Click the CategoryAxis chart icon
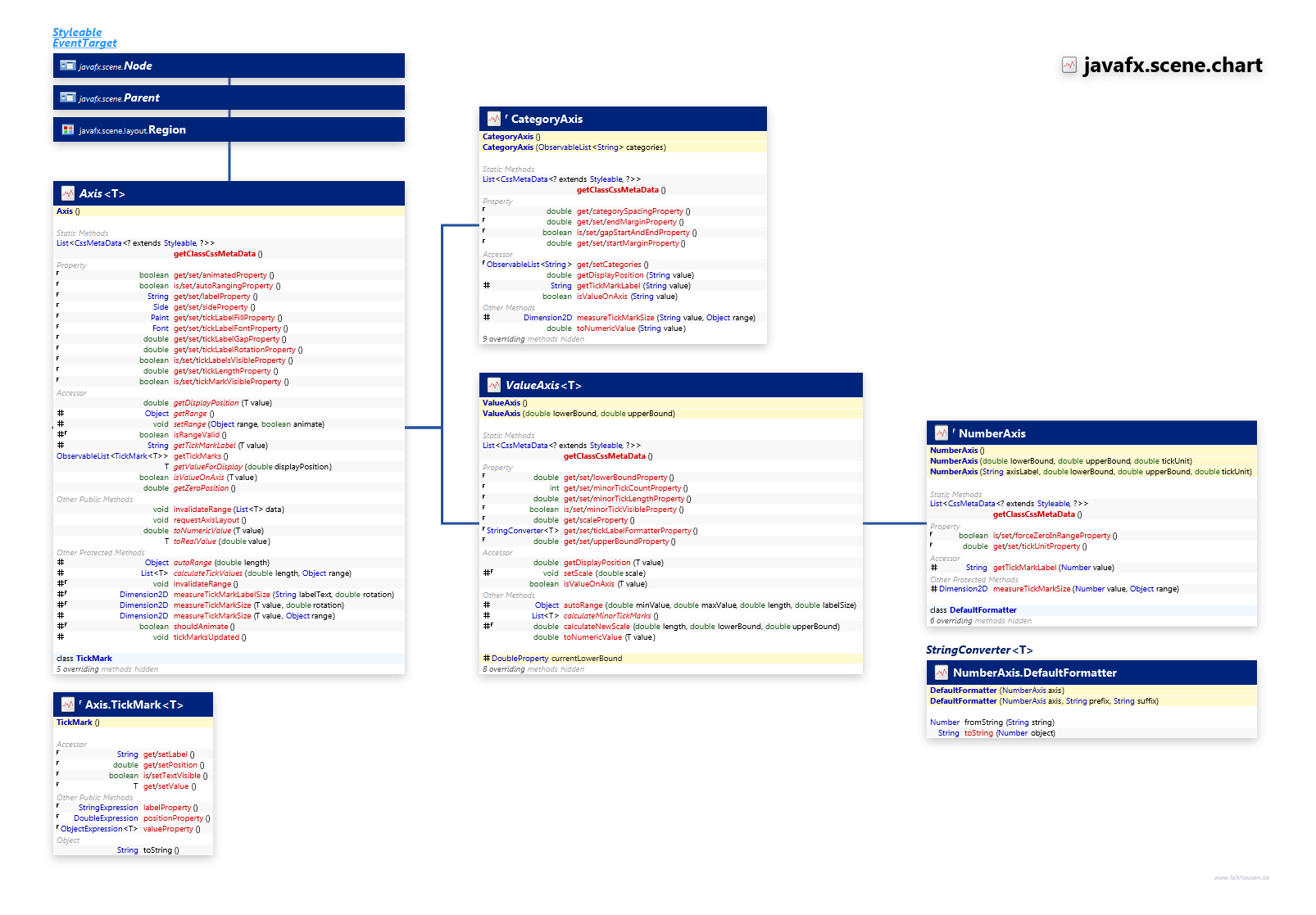1316x915 pixels. 493,119
